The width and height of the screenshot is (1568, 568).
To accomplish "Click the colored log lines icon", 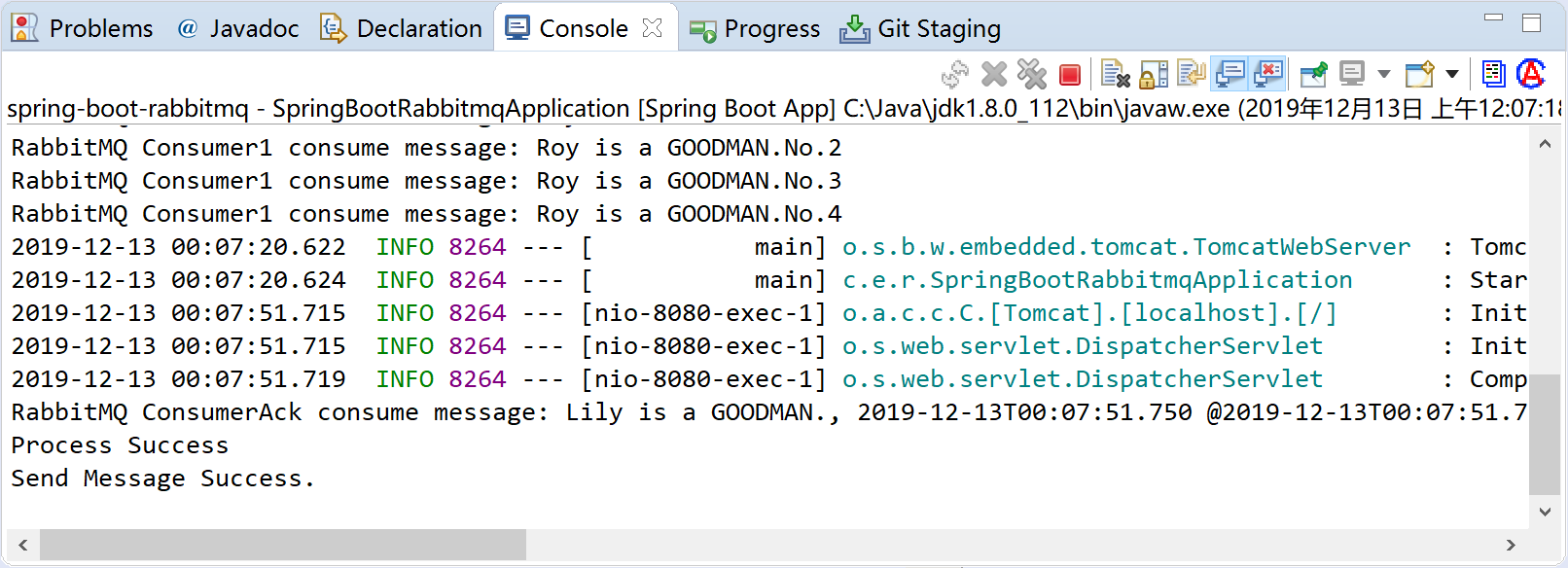I will pos(1493,74).
